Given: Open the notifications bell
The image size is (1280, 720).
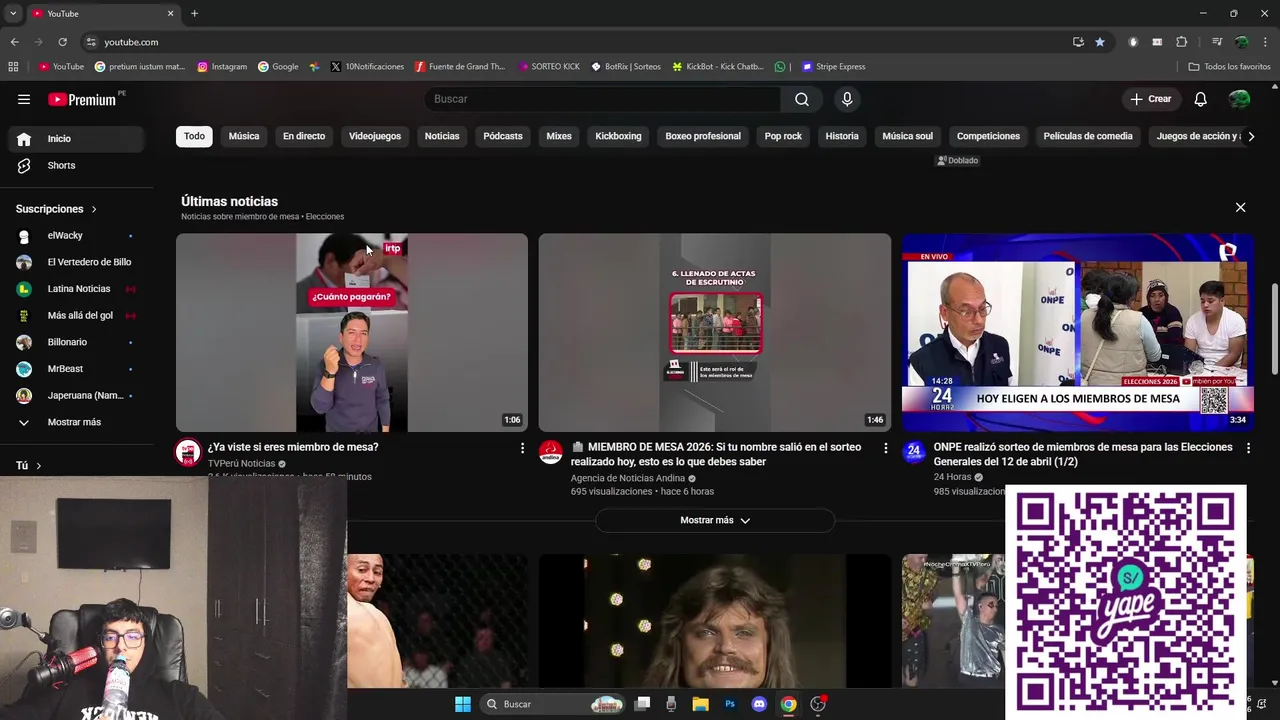Looking at the screenshot, I should (x=1201, y=99).
